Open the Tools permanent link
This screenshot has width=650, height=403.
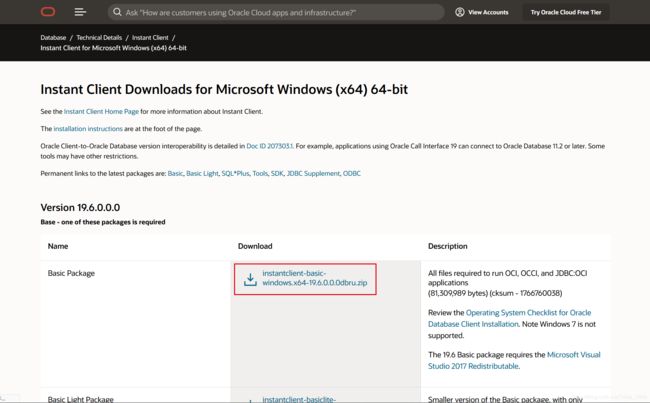tap(260, 173)
